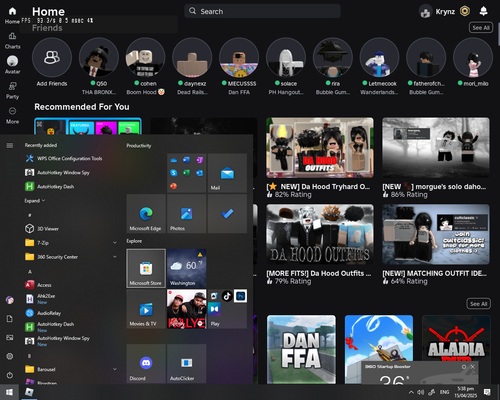The height and width of the screenshot is (400, 500).
Task: Click the Roblox taskbar icon
Action: [x=29, y=392]
